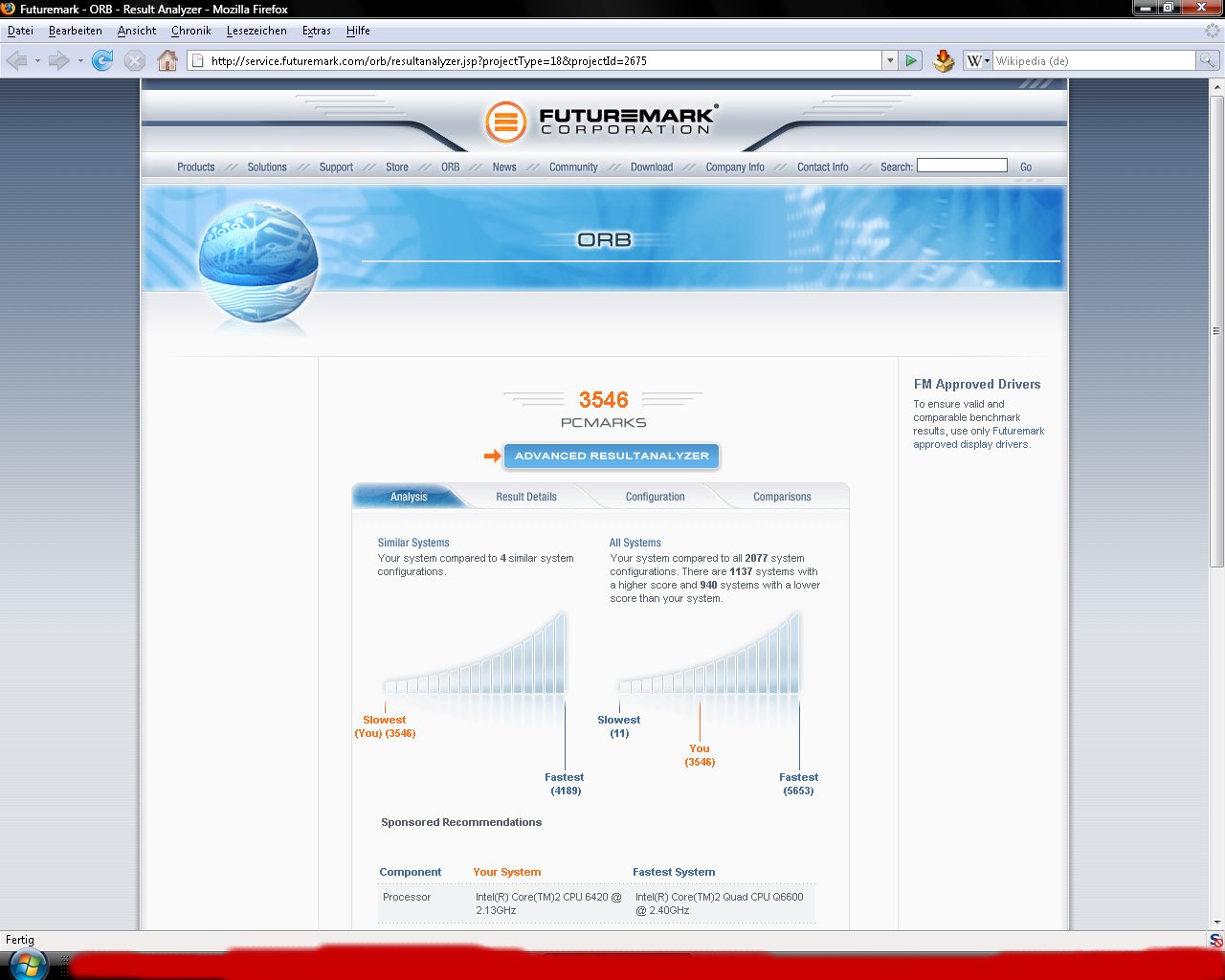This screenshot has width=1225, height=980.
Task: Click the Similar Systems bar chart
Action: click(475, 653)
